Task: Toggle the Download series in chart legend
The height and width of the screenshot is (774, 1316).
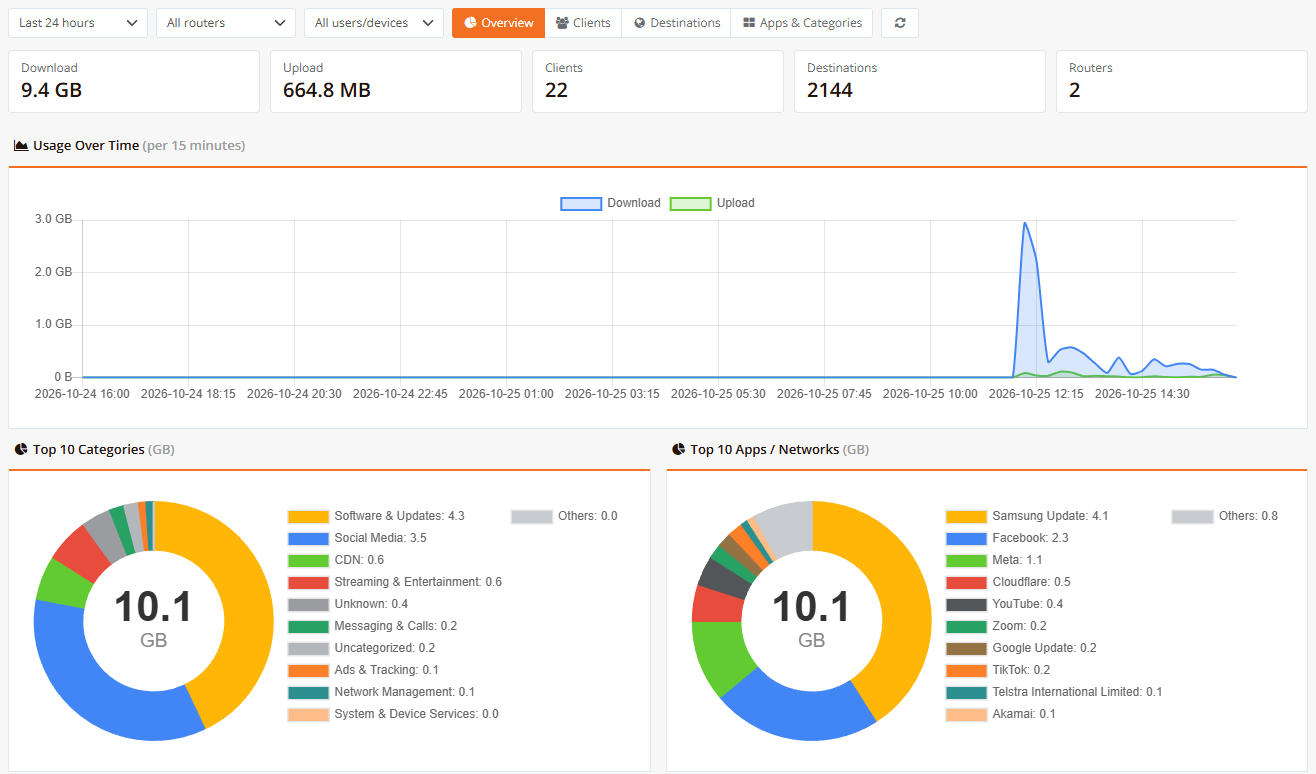Action: coord(611,203)
